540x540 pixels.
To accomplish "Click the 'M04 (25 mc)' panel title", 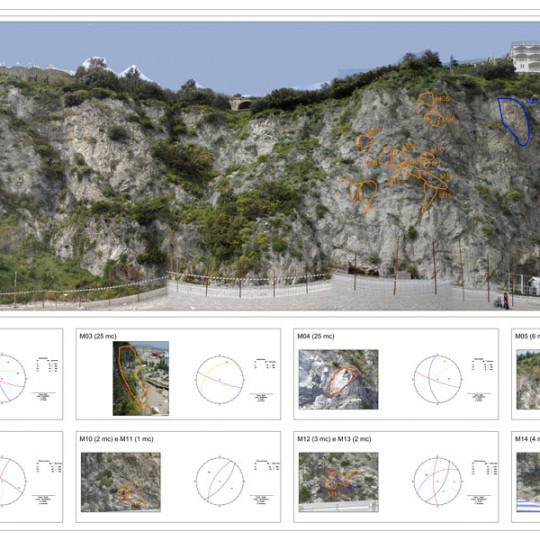I will pyautogui.click(x=315, y=336).
